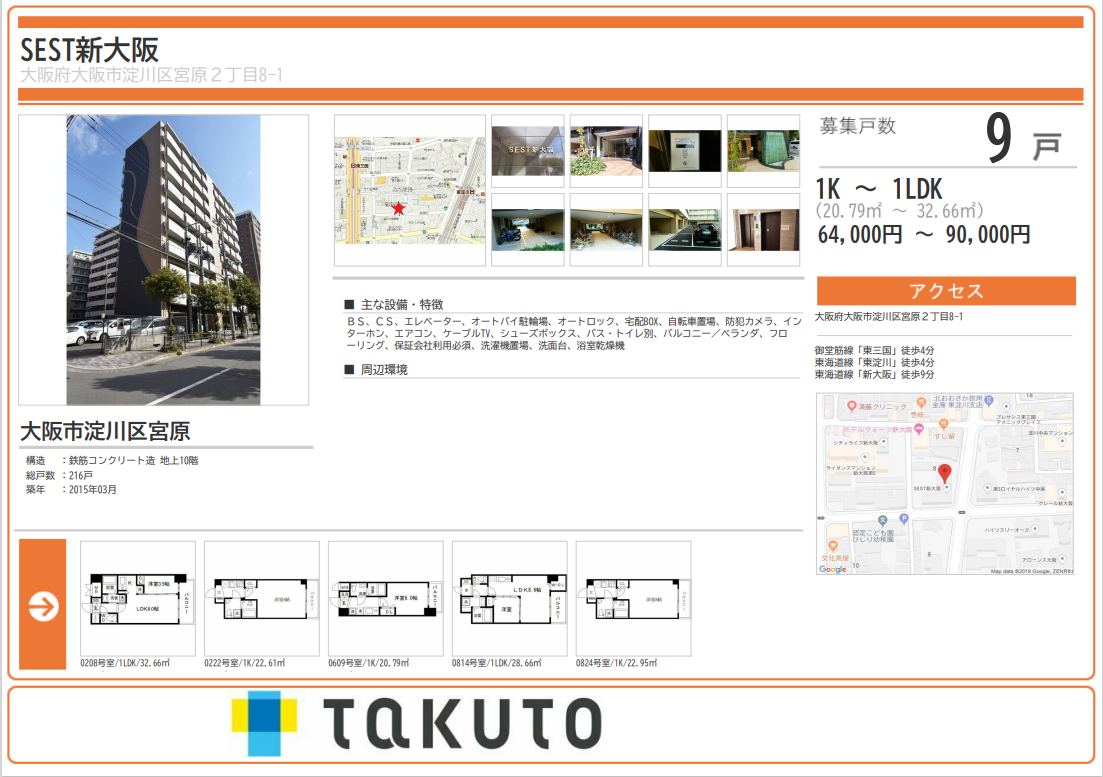Click the 'ホテルクォーツ新大阪' label on the Google map
This screenshot has height=777, width=1103.
pos(877,430)
